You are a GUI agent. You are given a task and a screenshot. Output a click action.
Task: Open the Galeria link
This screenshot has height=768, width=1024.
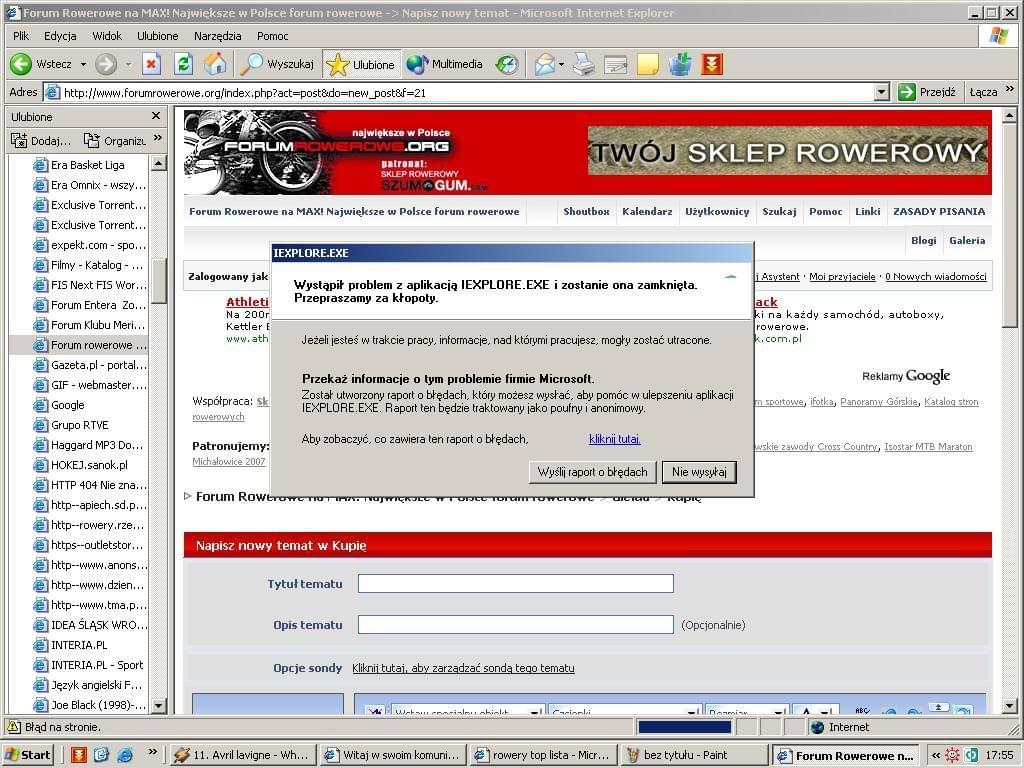point(967,241)
